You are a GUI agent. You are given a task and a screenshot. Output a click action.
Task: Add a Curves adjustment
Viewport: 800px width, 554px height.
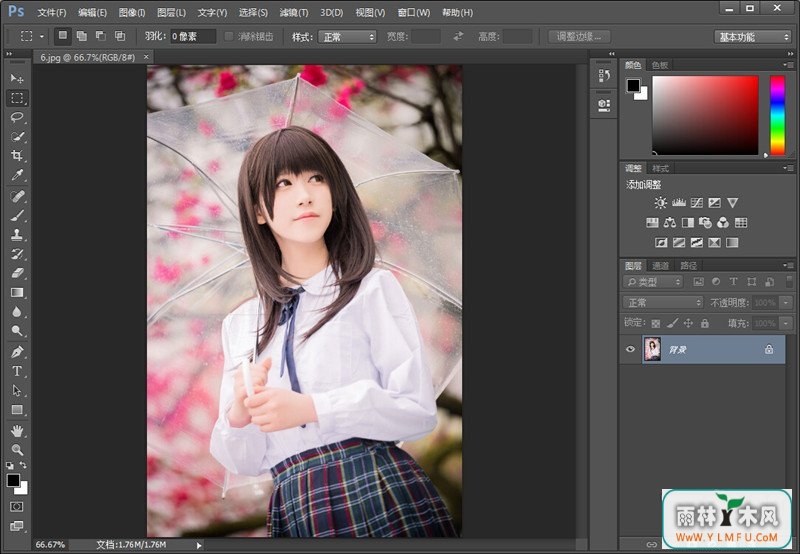(x=696, y=203)
